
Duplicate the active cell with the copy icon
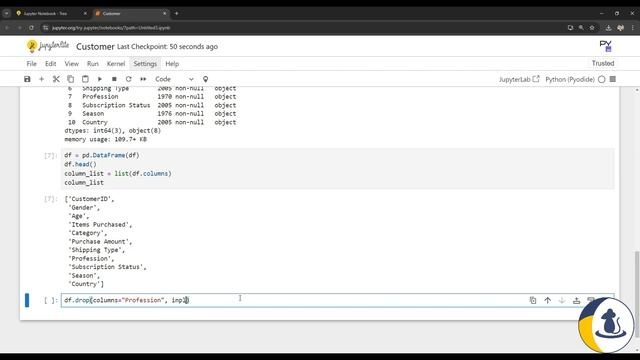coord(533,300)
